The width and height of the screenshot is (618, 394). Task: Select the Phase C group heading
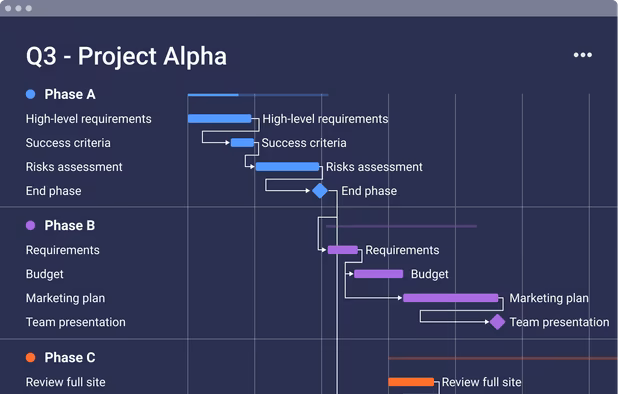pos(70,357)
